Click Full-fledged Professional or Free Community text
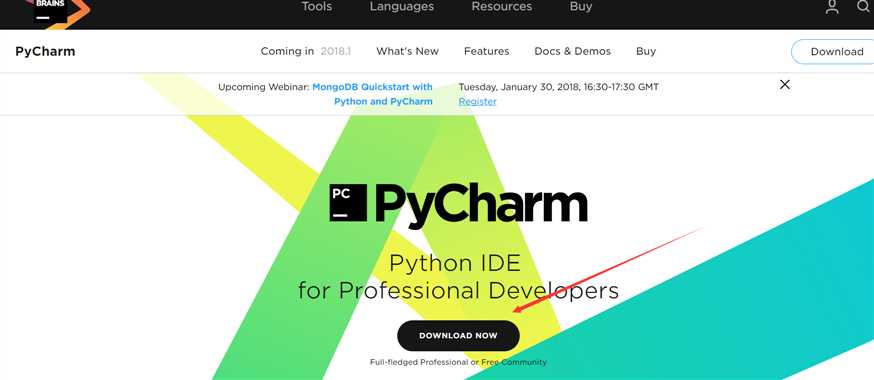This screenshot has width=874, height=380. point(458,362)
